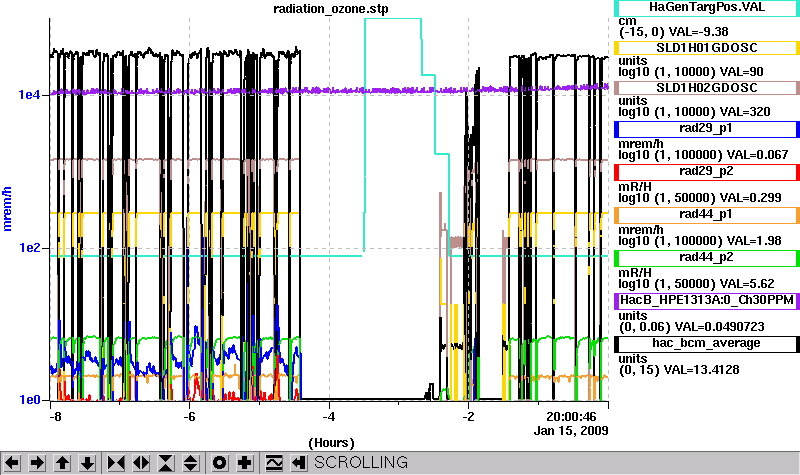The image size is (800, 475).
Task: Click the -2 x-axis tick label
Action: (x=468, y=417)
